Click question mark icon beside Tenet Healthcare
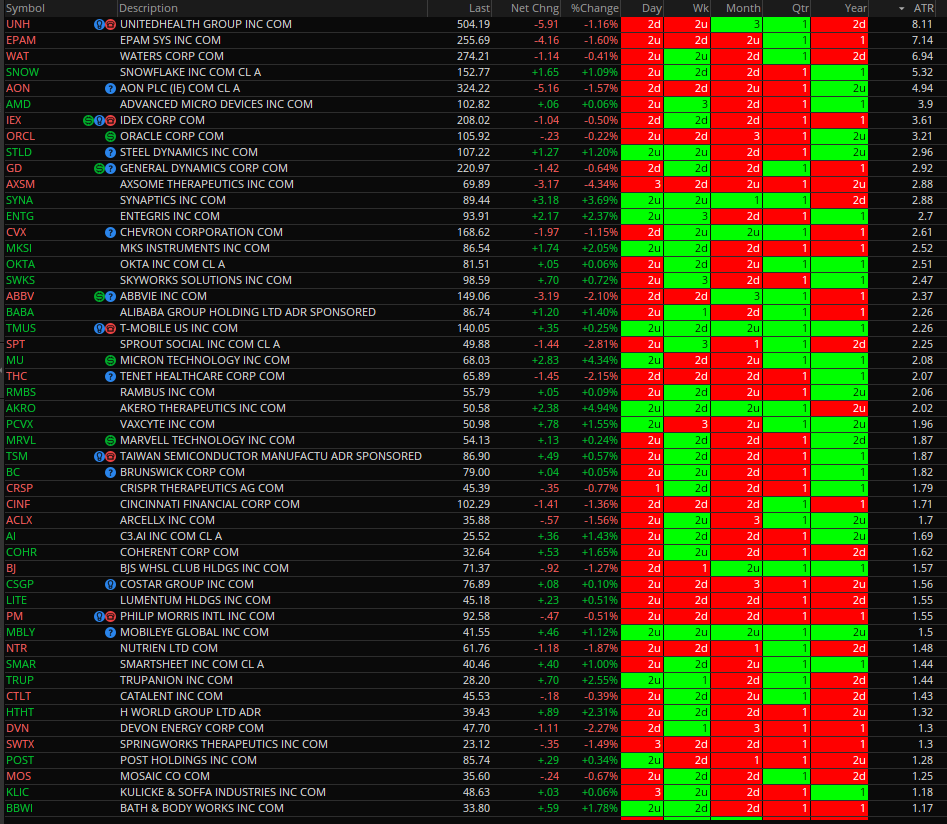 [111, 377]
